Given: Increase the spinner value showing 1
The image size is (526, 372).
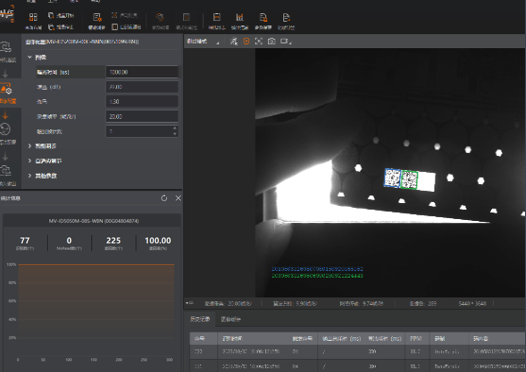Looking at the screenshot, I should [x=174, y=128].
